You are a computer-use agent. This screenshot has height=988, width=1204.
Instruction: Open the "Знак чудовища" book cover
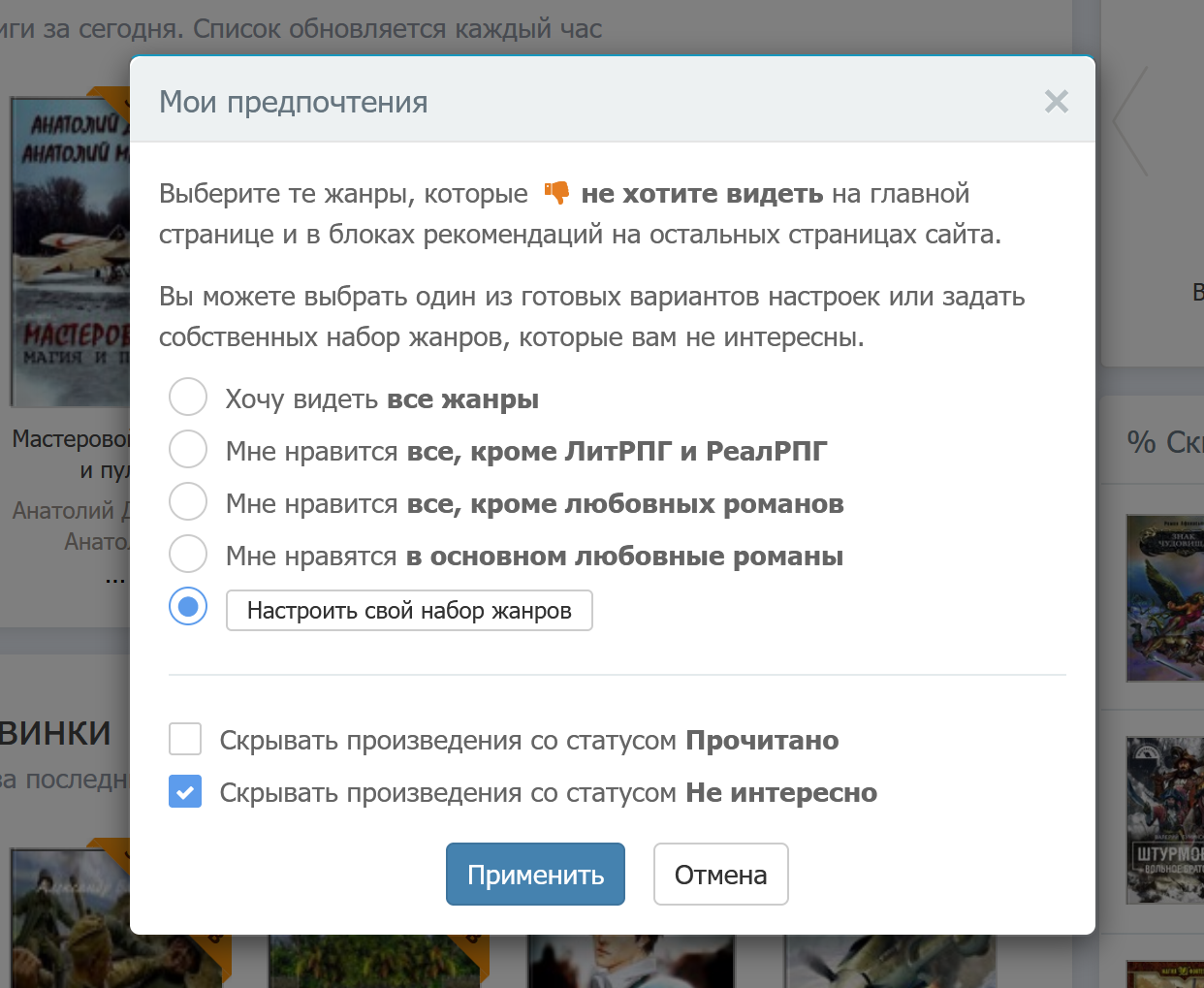pos(1164,597)
